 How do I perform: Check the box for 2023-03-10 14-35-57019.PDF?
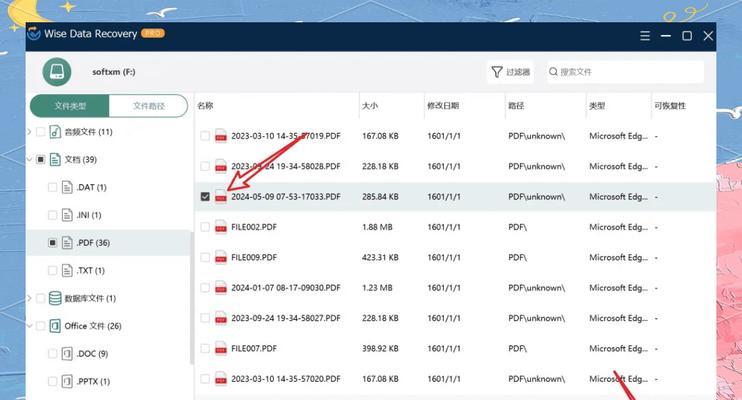coord(205,136)
